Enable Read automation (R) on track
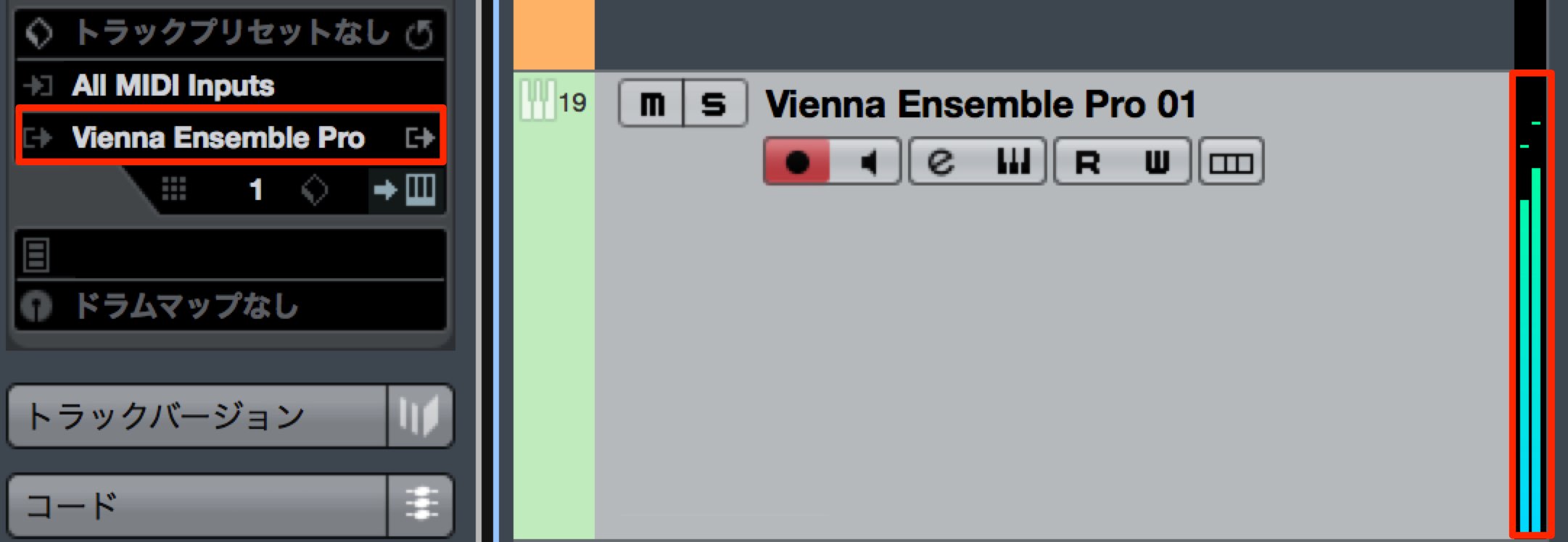Image resolution: width=1568 pixels, height=542 pixels. [1087, 162]
